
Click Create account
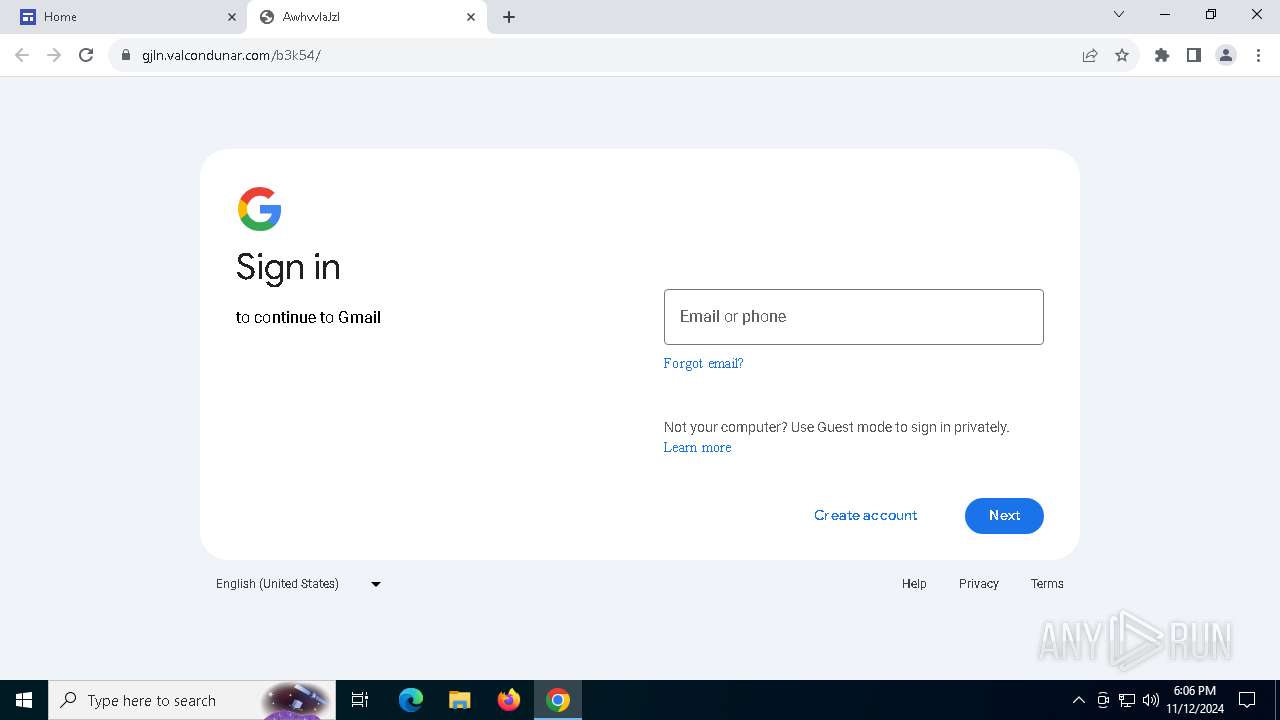865,515
